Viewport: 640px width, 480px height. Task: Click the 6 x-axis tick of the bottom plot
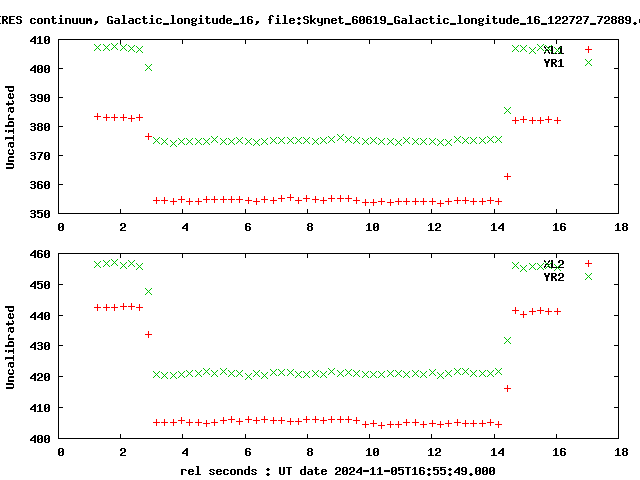click(248, 452)
